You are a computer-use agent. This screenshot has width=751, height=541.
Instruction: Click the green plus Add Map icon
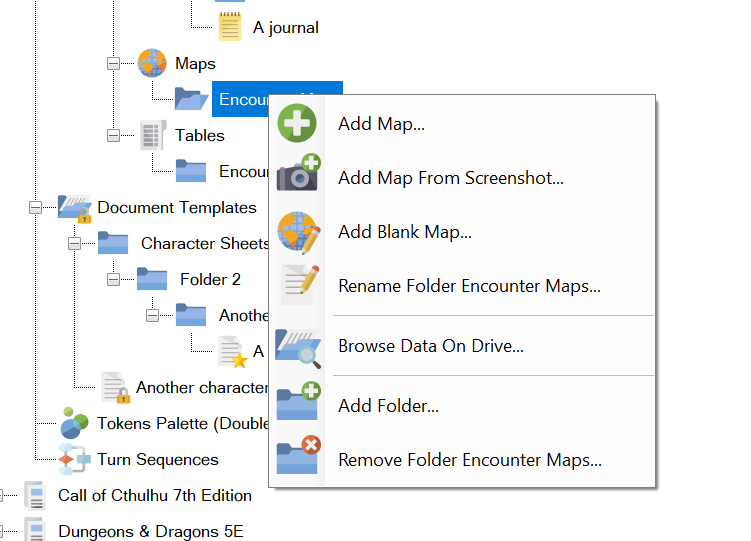297,124
